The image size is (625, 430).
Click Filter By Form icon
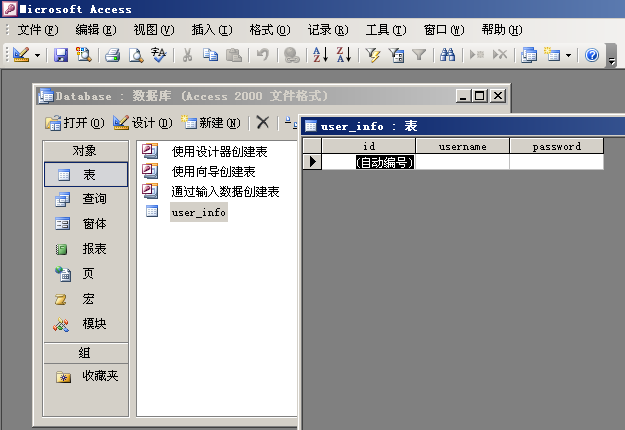396,55
